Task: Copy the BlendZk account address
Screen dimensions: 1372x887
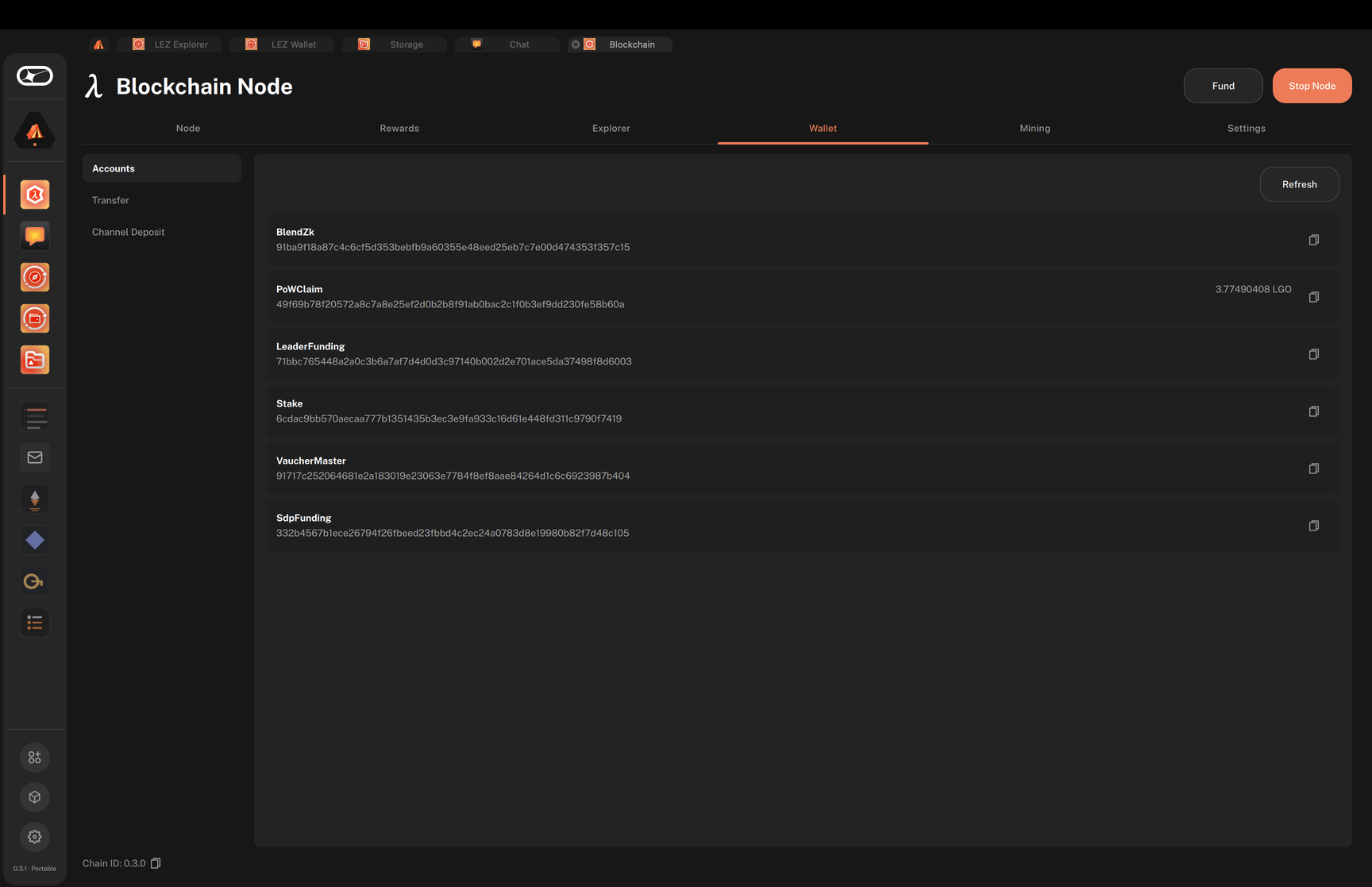Action: 1313,240
